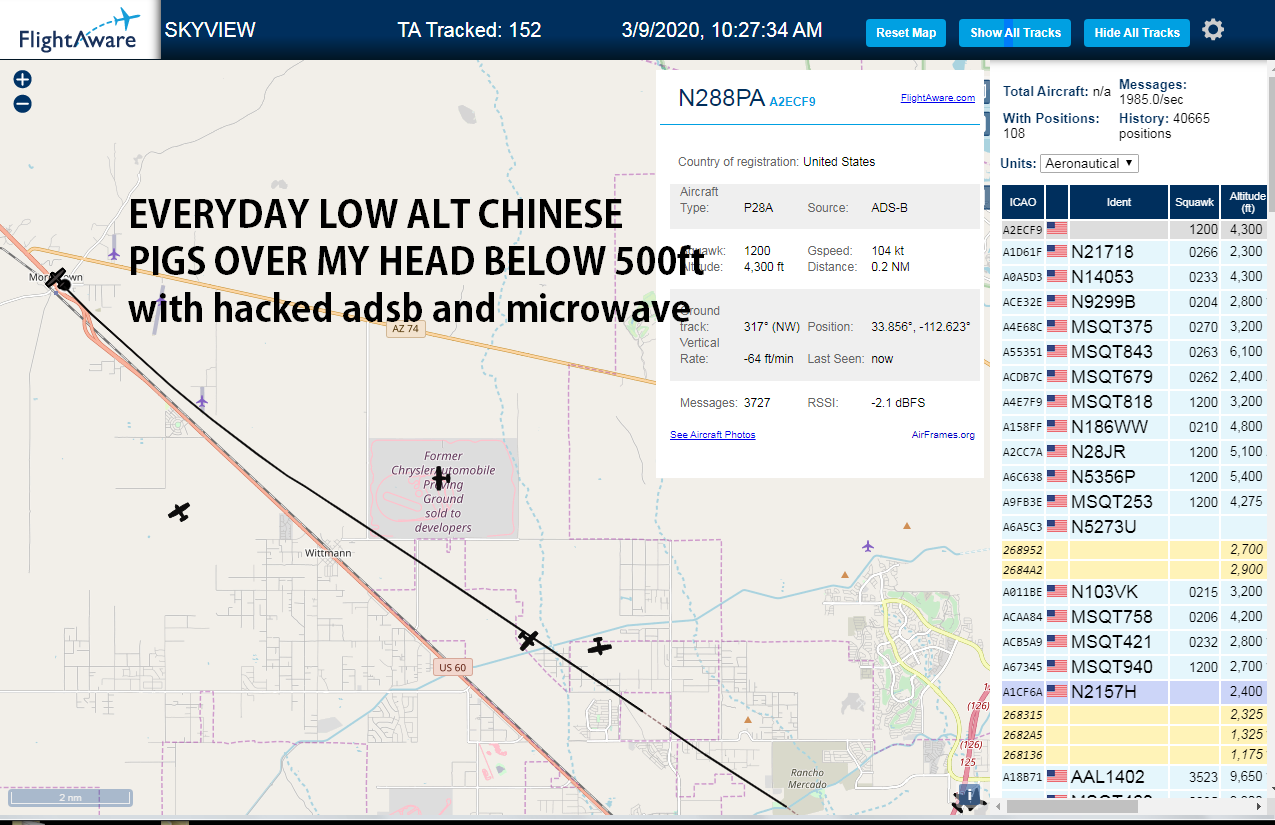The height and width of the screenshot is (825, 1275).
Task: Select the yellow row with ICAO 268952
Action: click(1135, 549)
